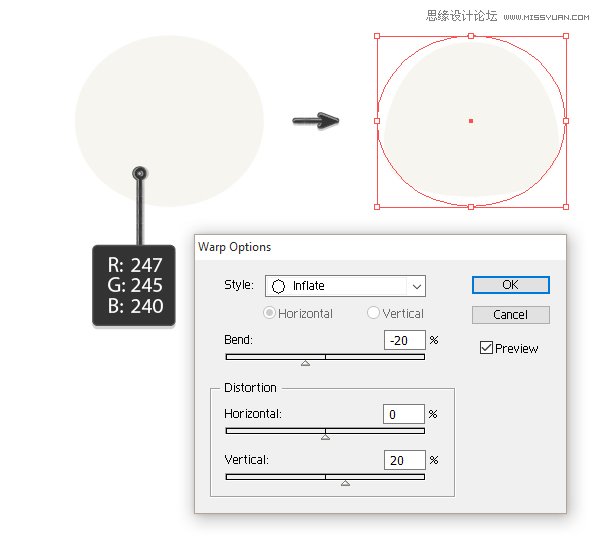The height and width of the screenshot is (550, 600).
Task: Select the Horizontal radio button
Action: pyautogui.click(x=269, y=313)
